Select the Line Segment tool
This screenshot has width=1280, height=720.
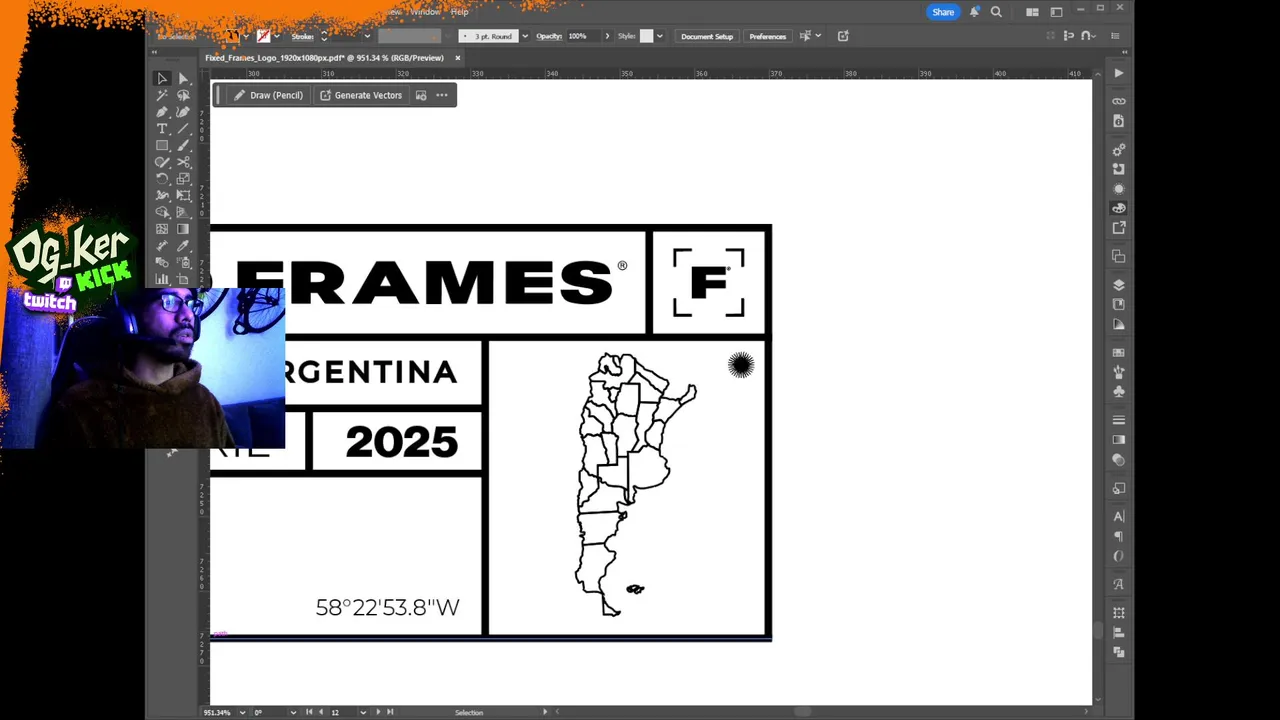[x=183, y=129]
